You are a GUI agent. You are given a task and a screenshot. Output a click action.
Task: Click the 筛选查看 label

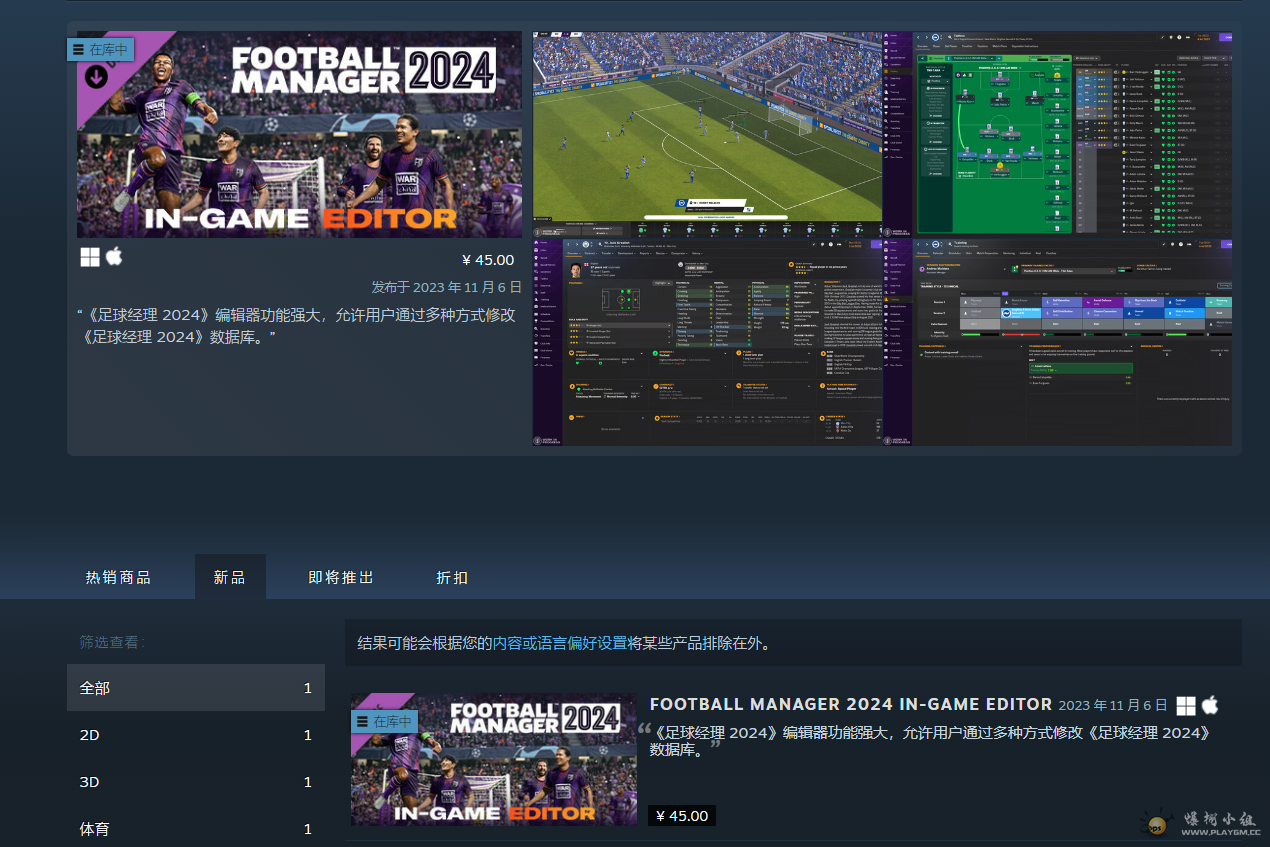coord(112,642)
